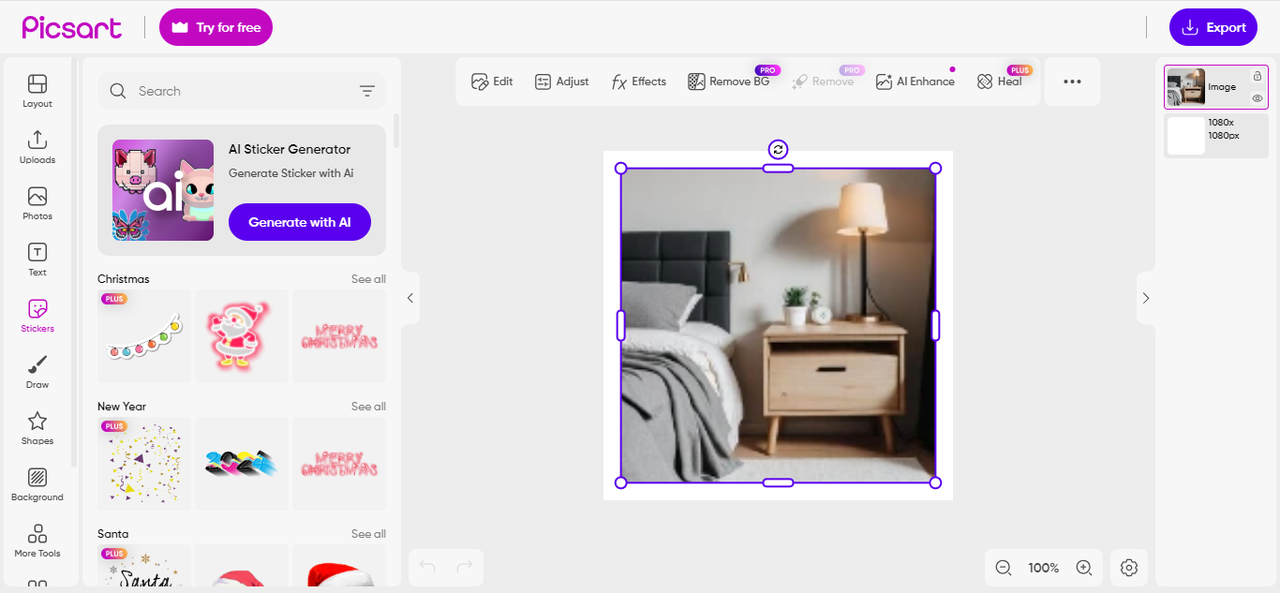
Task: Toggle Image layer visibility eye
Action: 1257,98
